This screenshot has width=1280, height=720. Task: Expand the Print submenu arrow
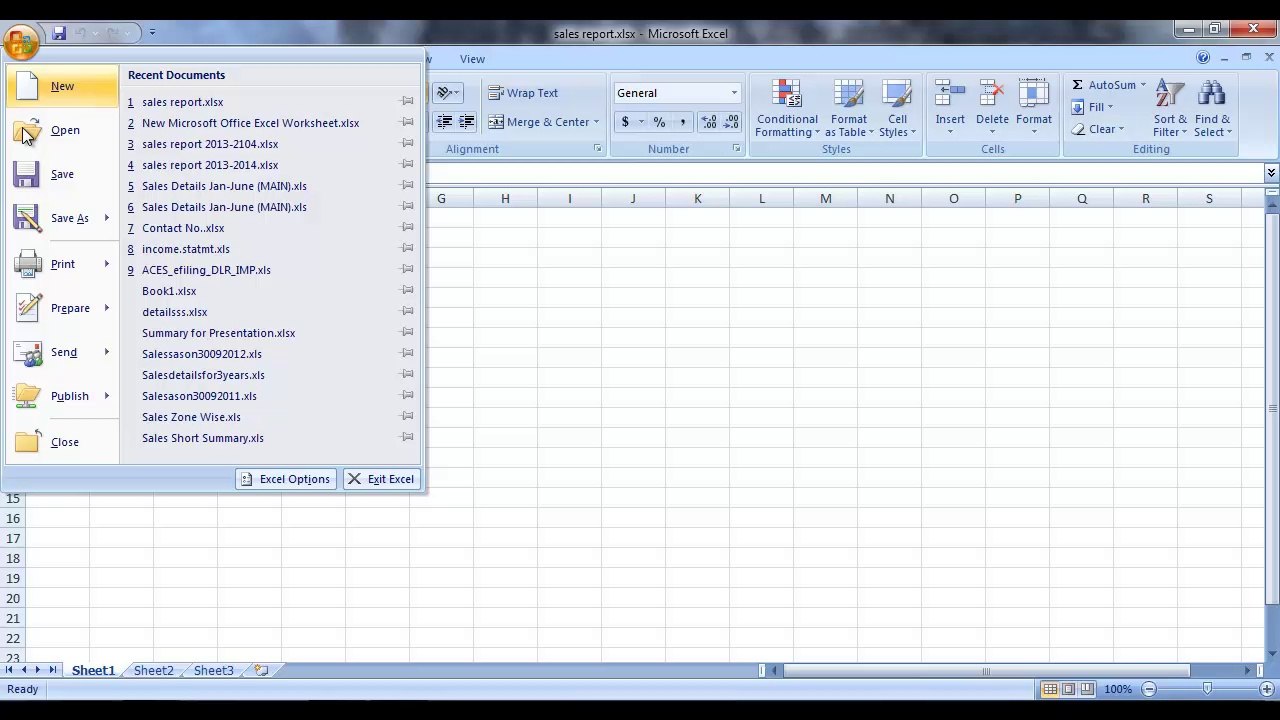click(x=107, y=264)
